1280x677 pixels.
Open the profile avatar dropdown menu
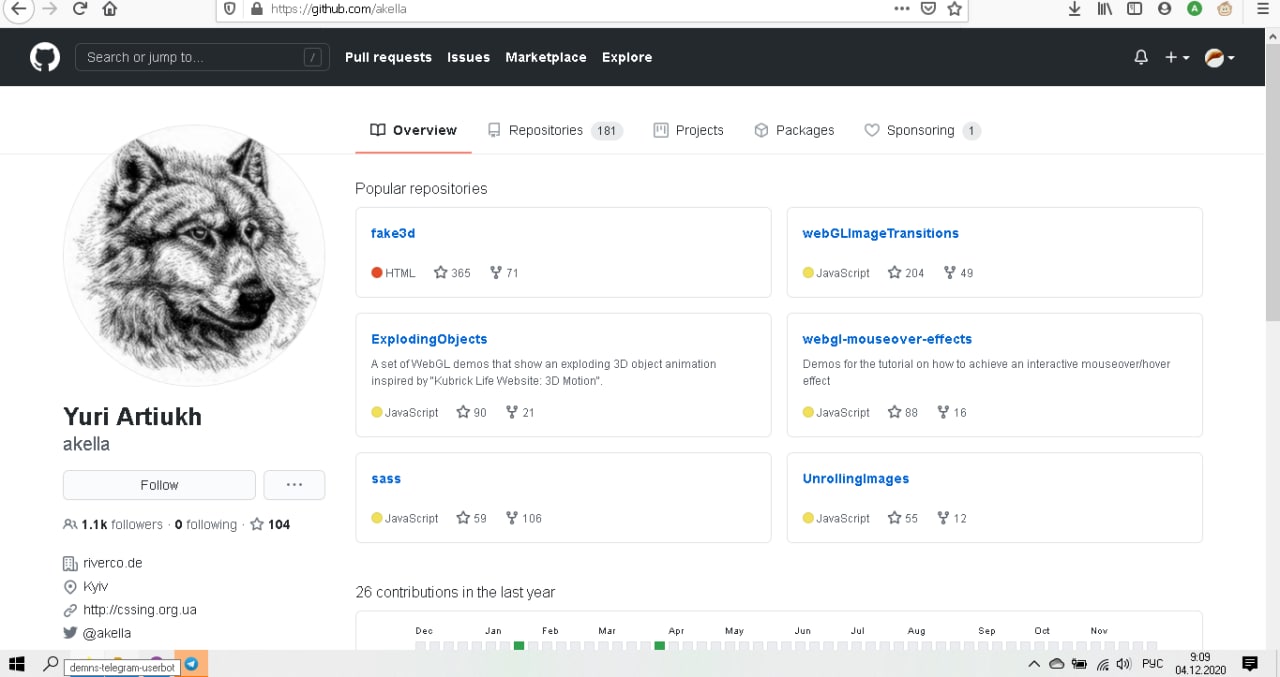1220,57
